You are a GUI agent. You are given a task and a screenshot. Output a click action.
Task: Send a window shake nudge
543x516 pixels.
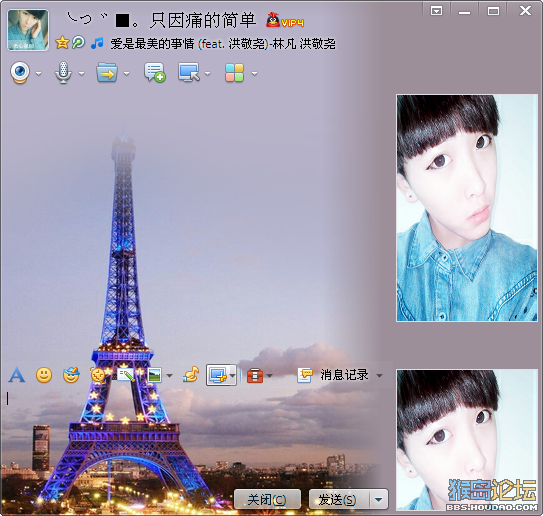coord(98,375)
